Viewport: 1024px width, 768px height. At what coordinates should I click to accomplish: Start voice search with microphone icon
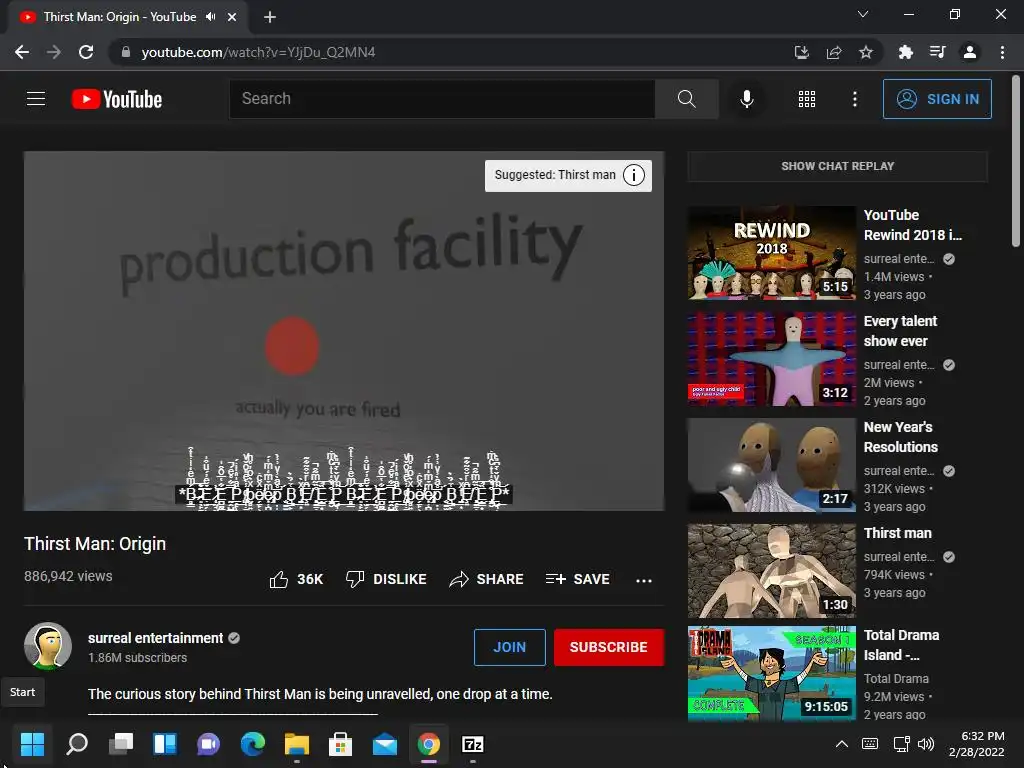[x=747, y=99]
